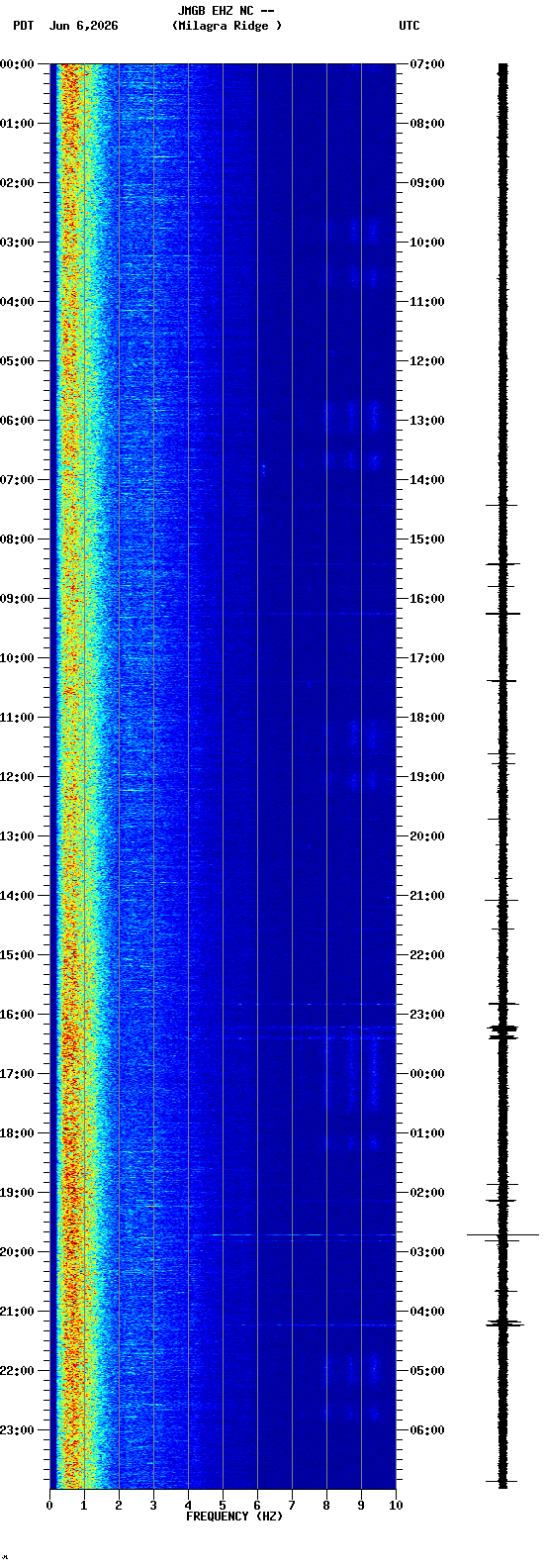This screenshot has height=1568, width=546.
Task: Click the UTC '09:00' time label
Action: (427, 183)
